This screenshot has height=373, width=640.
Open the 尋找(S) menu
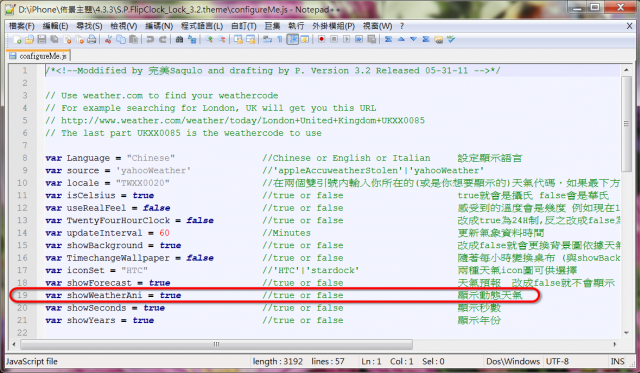[x=89, y=26]
